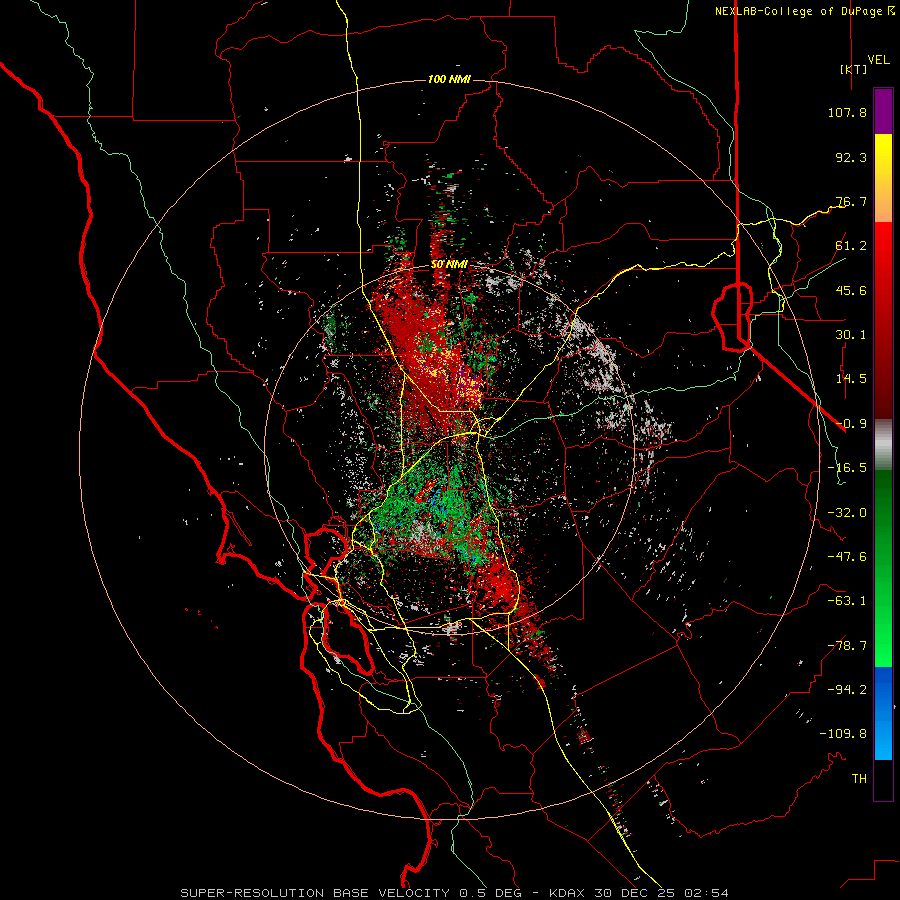Click the Super-Resolution Base Velocity caption
This screenshot has height=900, width=900.
pyautogui.click(x=454, y=893)
